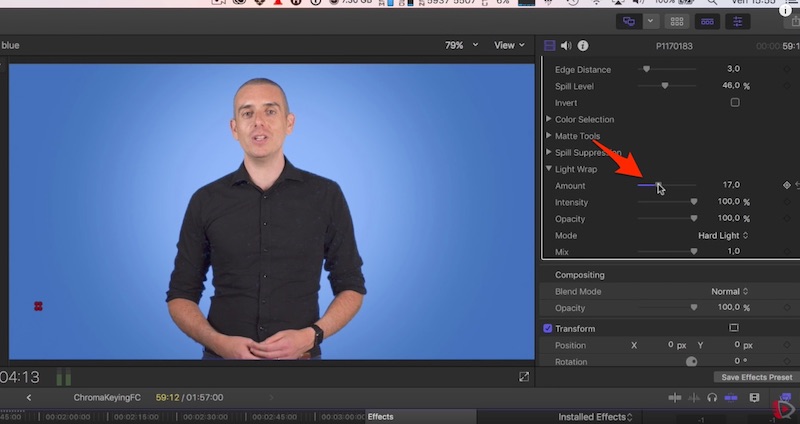Image resolution: width=800 pixels, height=424 pixels.
Task: Toggle the secondary display button
Action: (629, 21)
